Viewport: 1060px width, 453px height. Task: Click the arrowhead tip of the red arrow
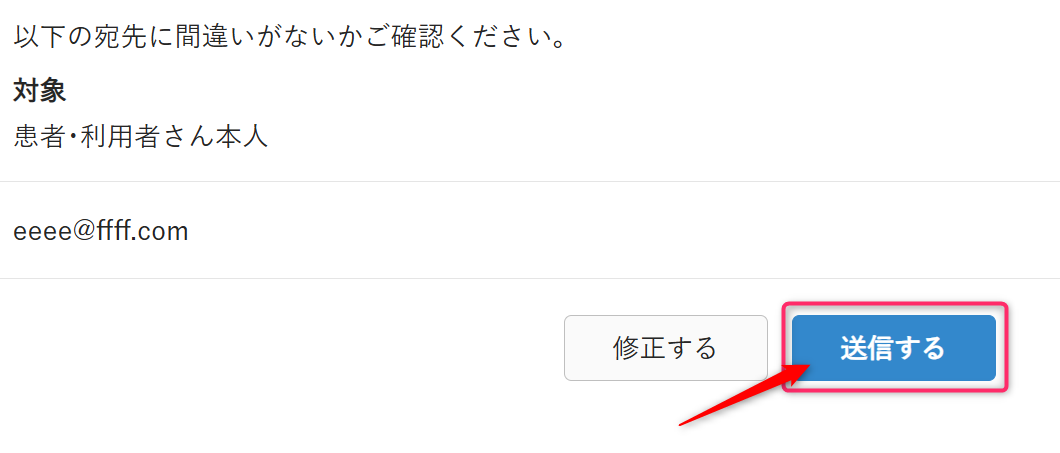[802, 366]
